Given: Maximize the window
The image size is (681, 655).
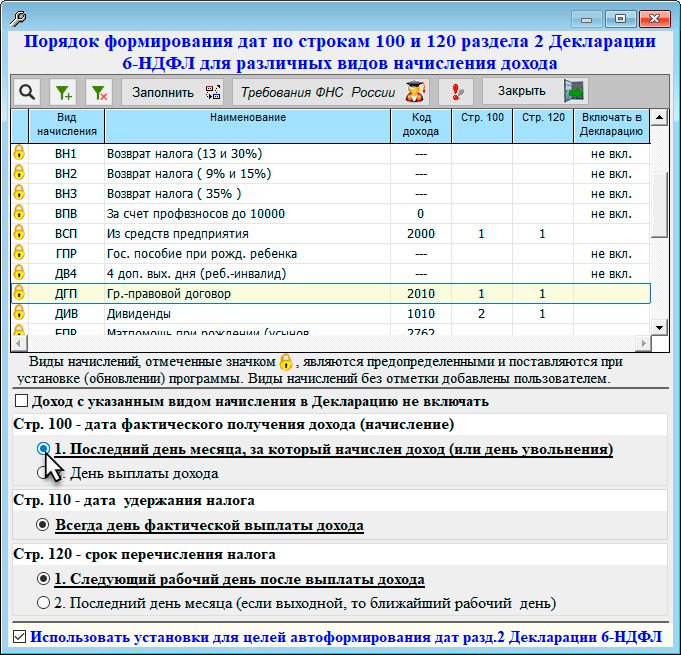Looking at the screenshot, I should pos(620,19).
